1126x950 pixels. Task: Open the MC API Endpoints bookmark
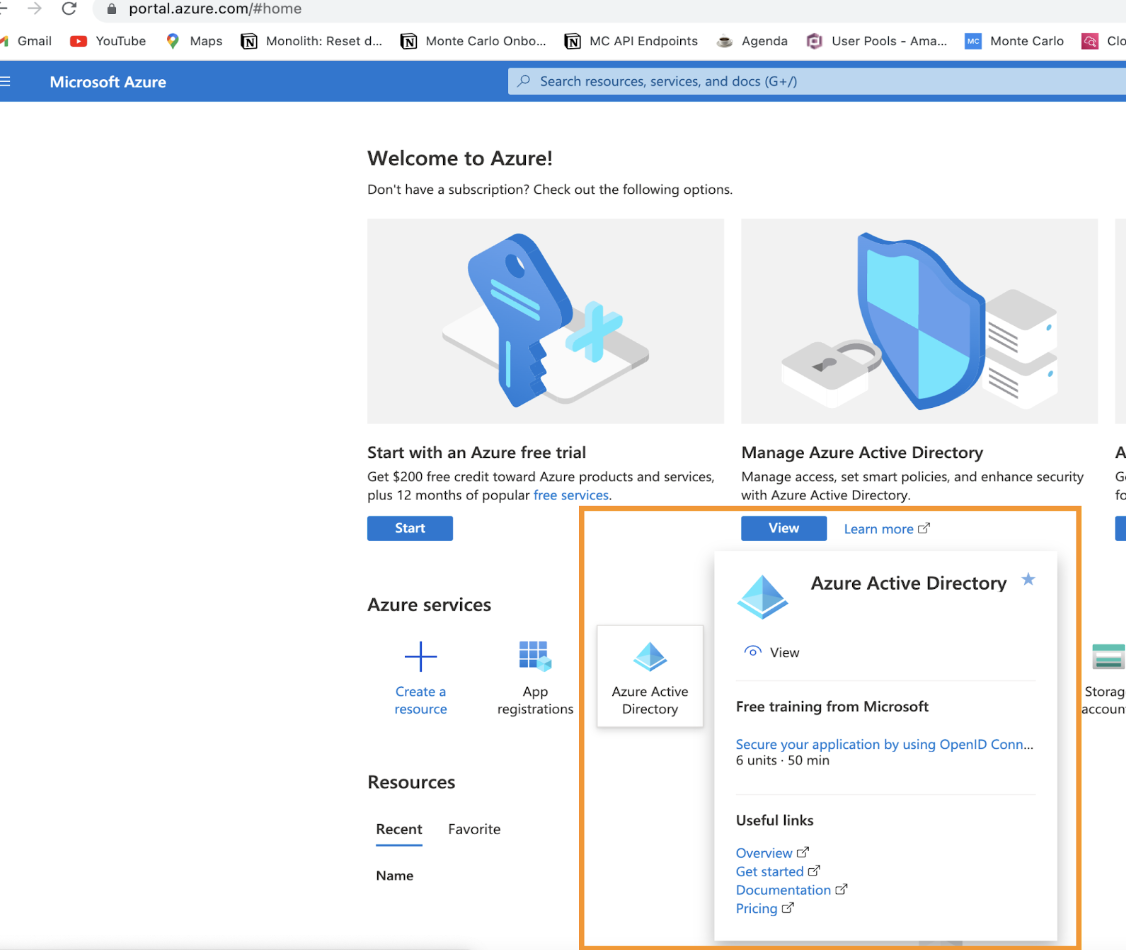click(631, 41)
